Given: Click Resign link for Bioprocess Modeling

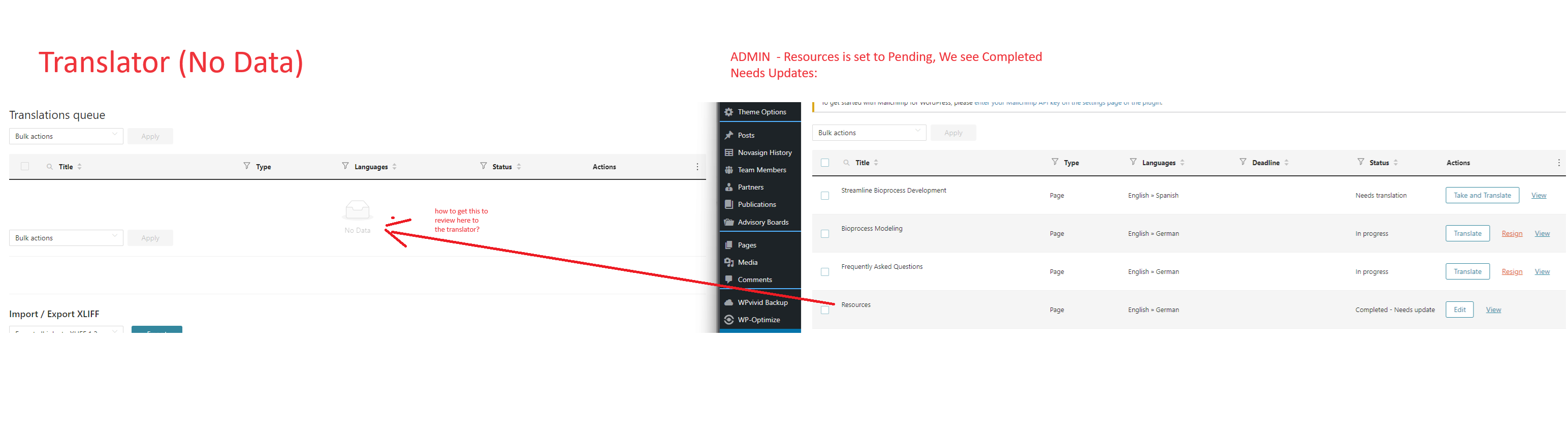Looking at the screenshot, I should [x=1512, y=234].
